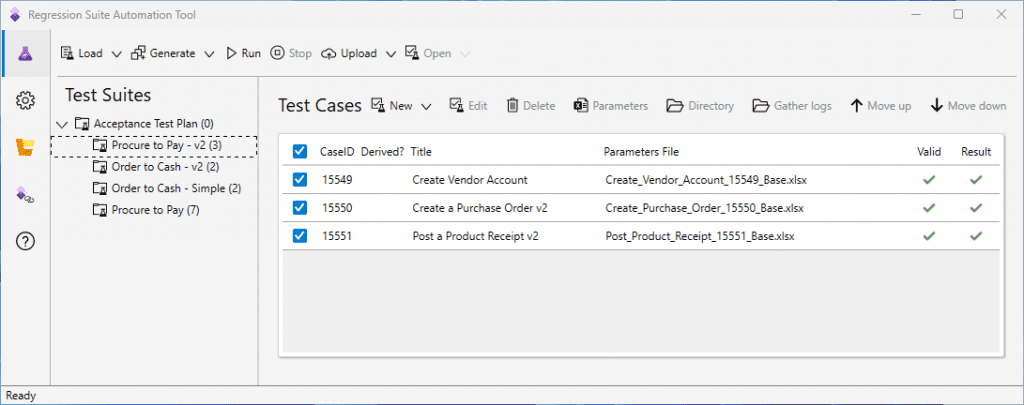Click the Gather logs button

click(x=792, y=106)
